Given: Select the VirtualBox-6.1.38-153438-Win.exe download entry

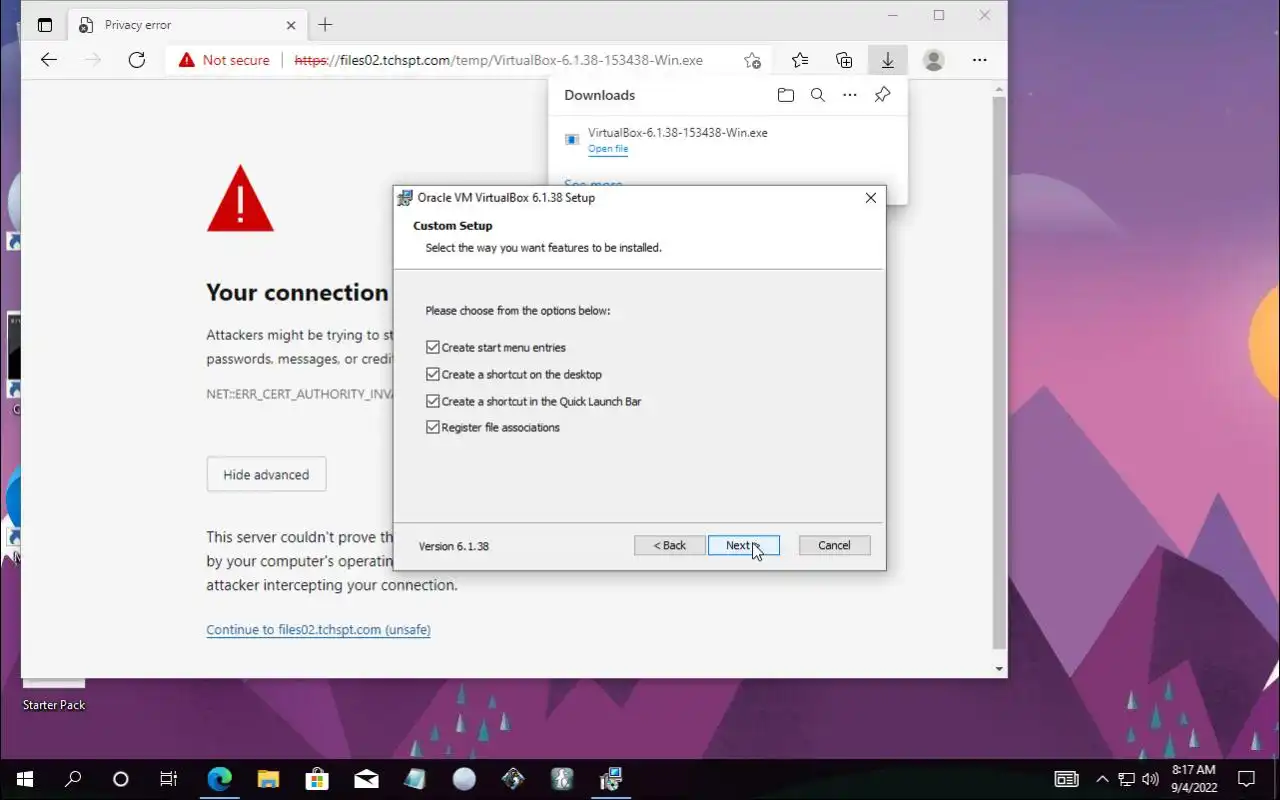Looking at the screenshot, I should pos(728,140).
